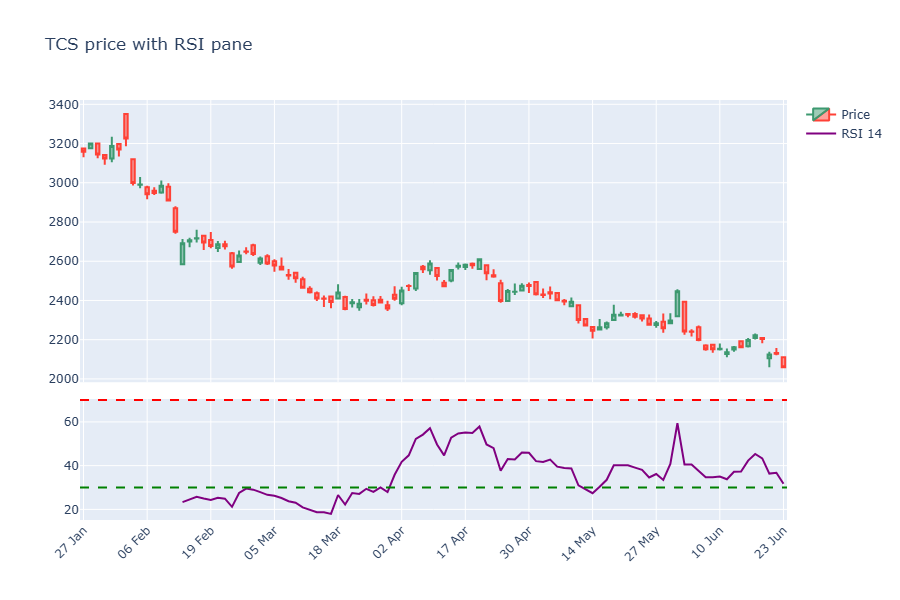Click the red dashed overbought line at 70
Viewport: 900px width, 600px height.
click(x=433, y=400)
